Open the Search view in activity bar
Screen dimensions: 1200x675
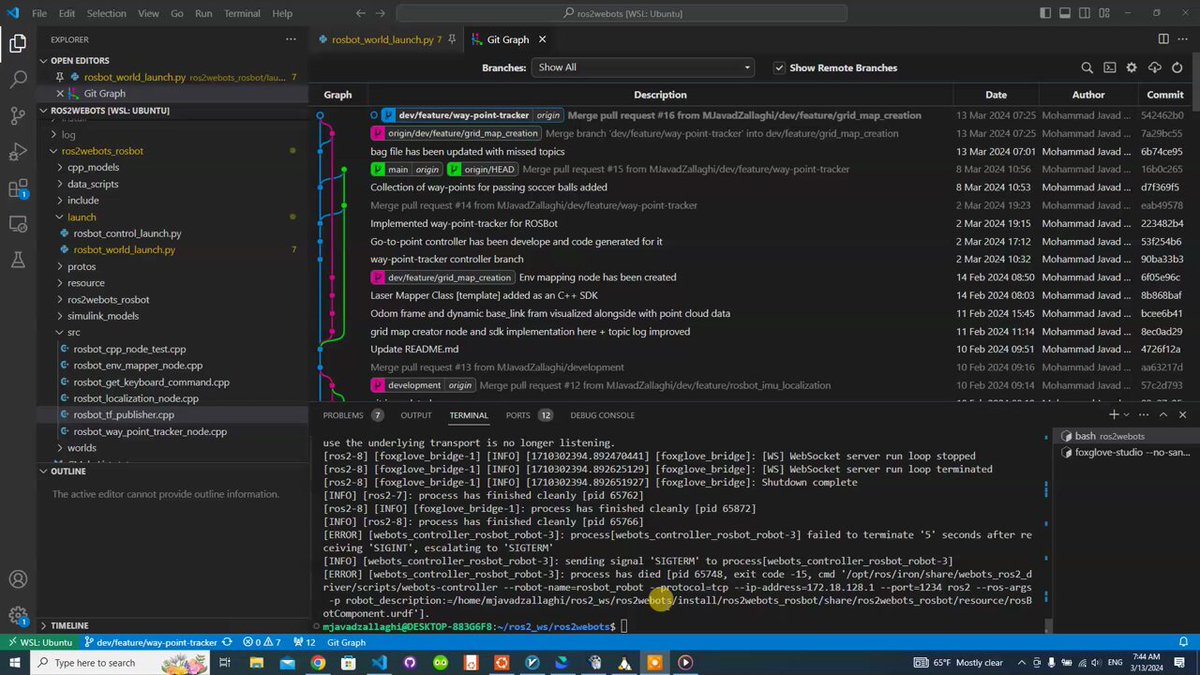click(x=18, y=79)
